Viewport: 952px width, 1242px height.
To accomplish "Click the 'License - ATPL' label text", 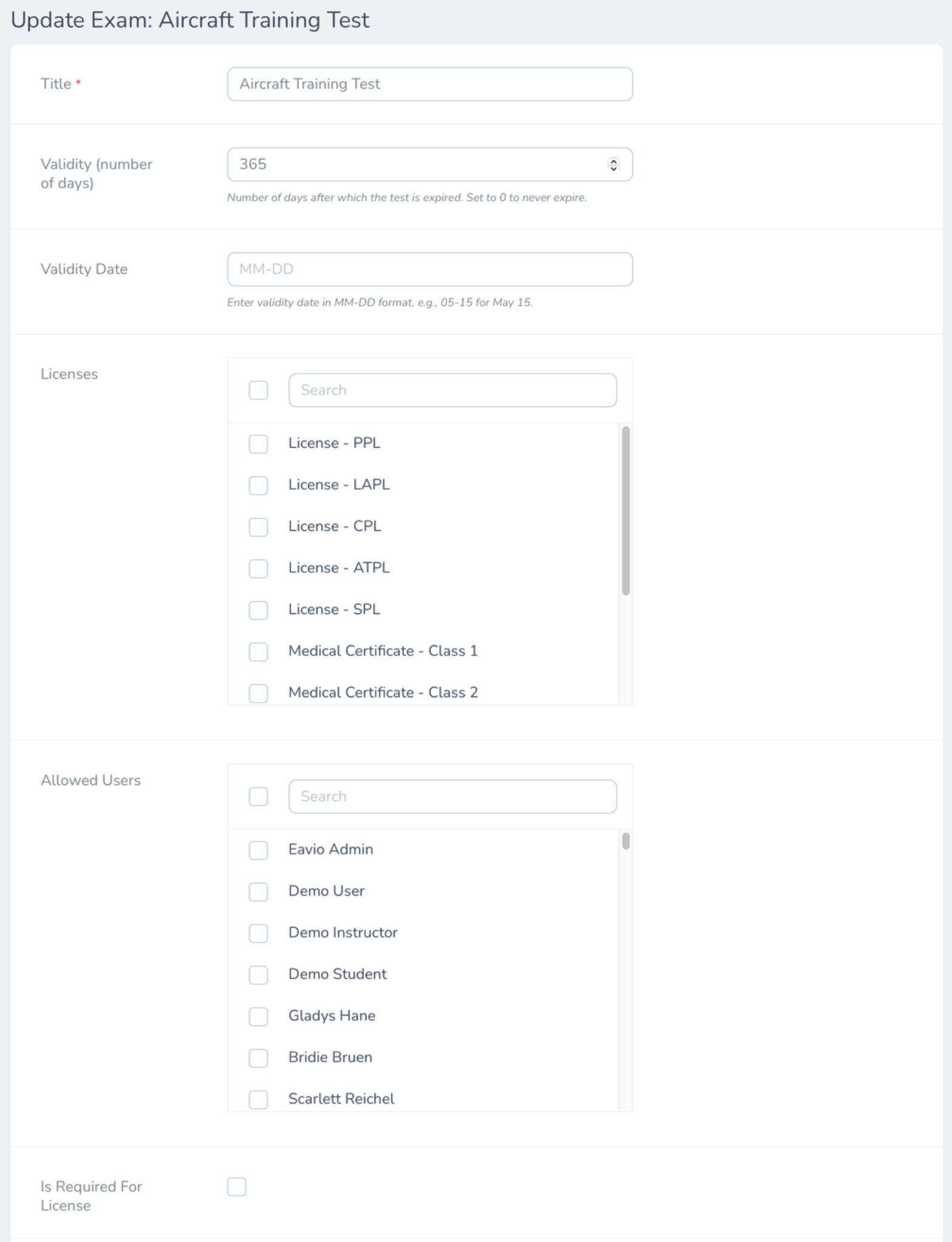I will tap(339, 568).
